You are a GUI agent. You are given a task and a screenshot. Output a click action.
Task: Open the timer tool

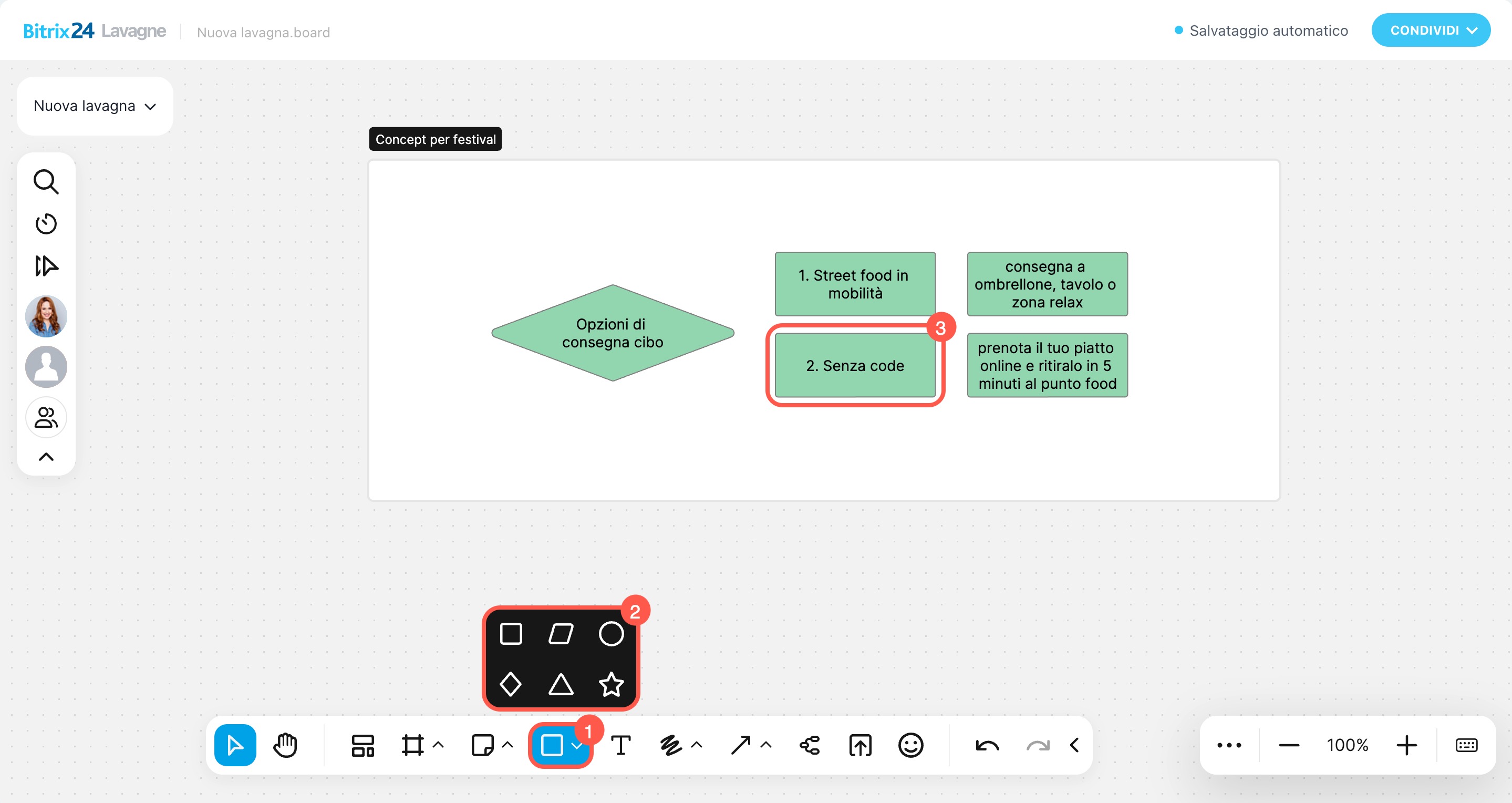pyautogui.click(x=46, y=224)
